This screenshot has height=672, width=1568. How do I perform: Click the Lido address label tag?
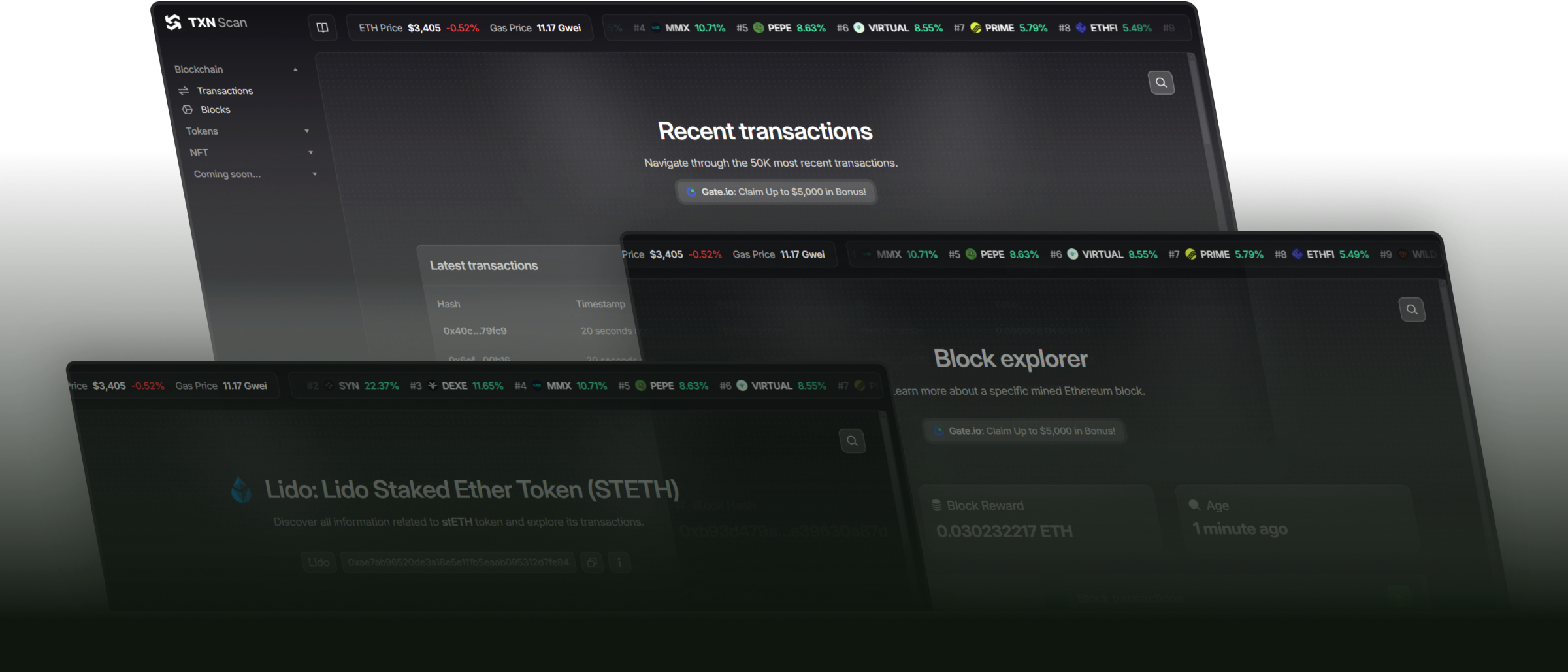click(x=318, y=562)
